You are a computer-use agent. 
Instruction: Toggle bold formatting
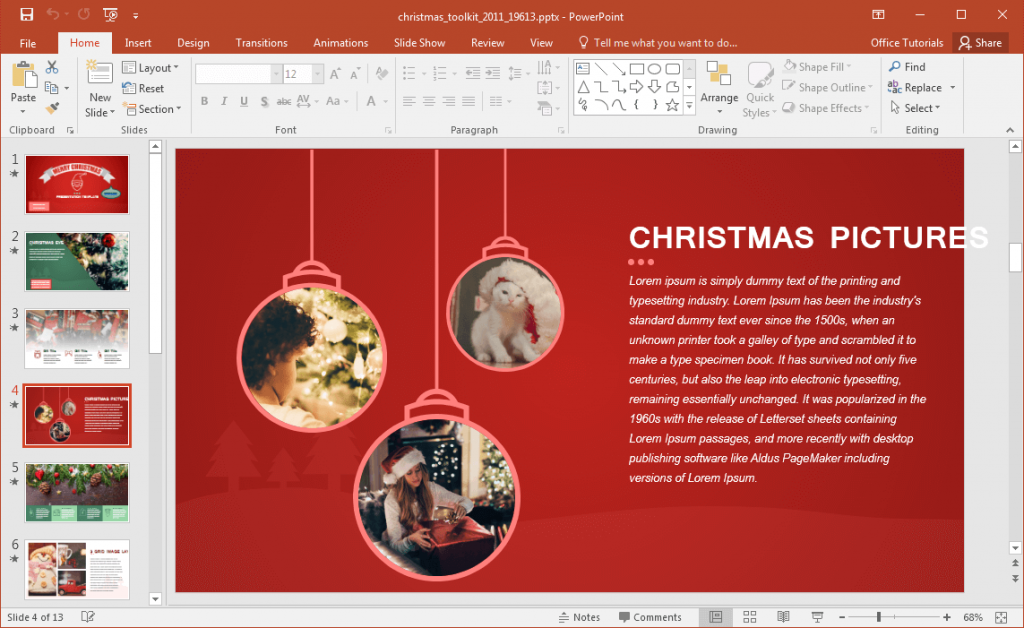point(204,101)
